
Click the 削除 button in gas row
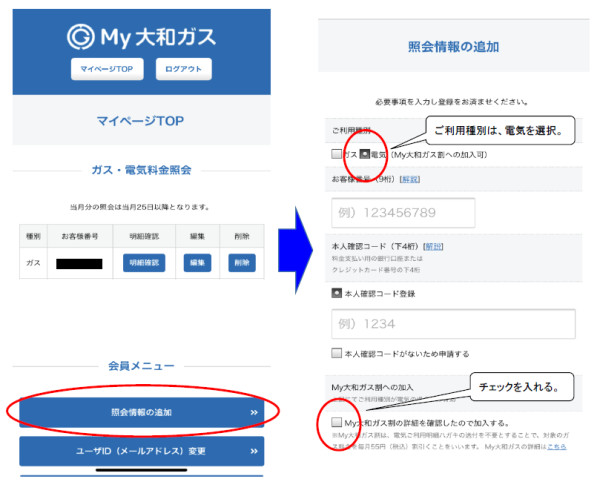(x=242, y=263)
